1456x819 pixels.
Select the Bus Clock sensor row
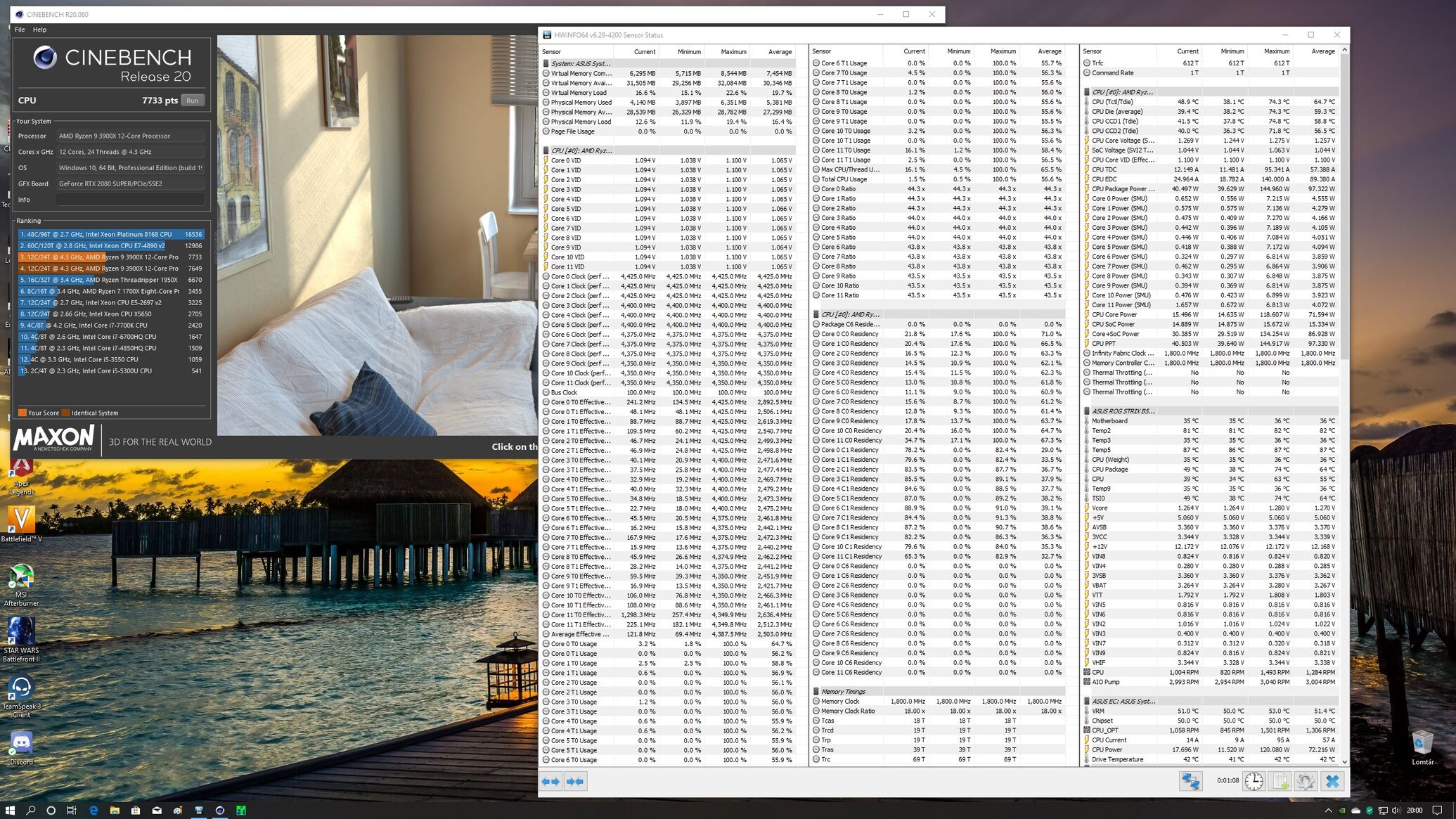pyautogui.click(x=667, y=392)
